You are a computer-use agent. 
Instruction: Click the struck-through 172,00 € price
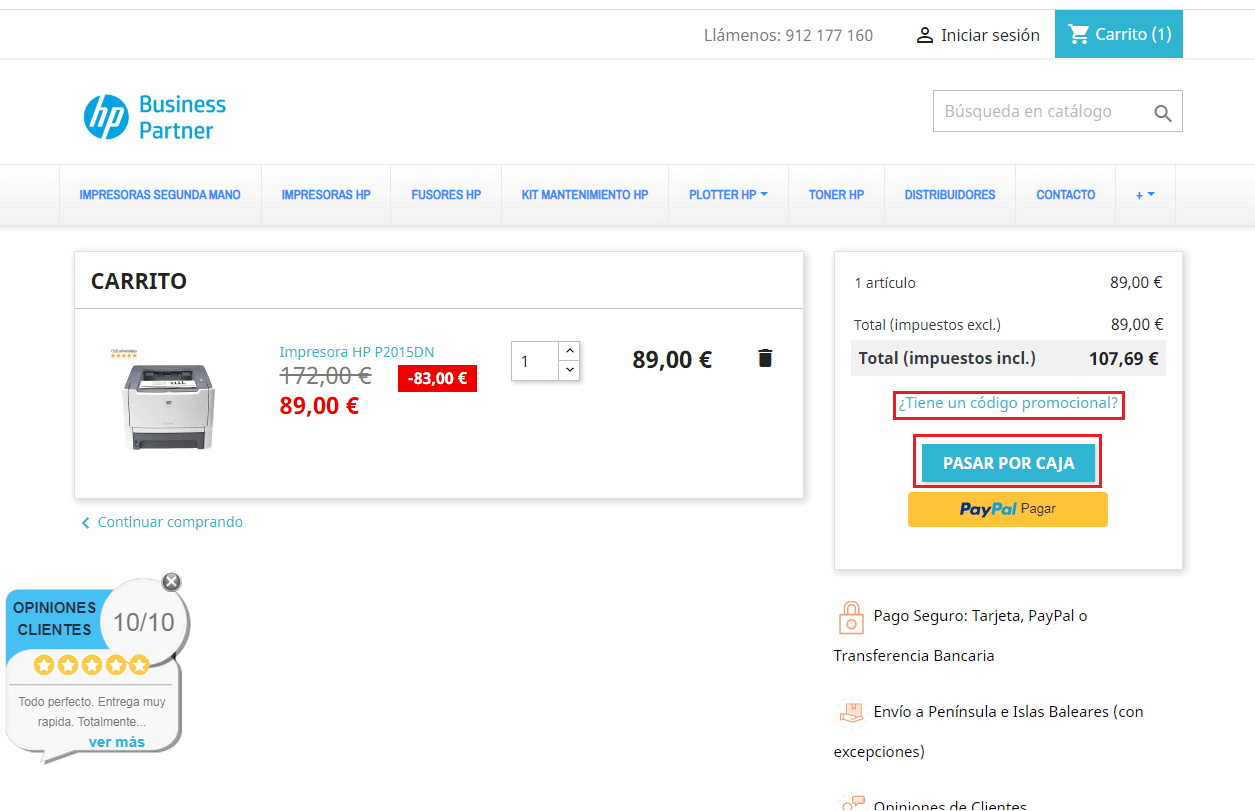325,376
